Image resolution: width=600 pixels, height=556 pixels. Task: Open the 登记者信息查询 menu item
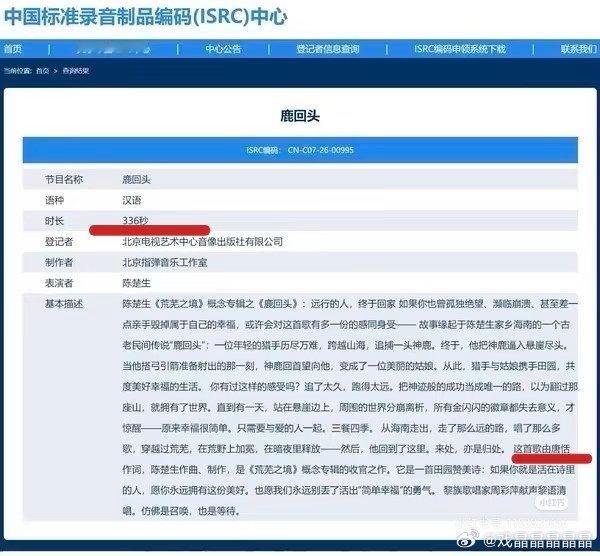pos(328,49)
